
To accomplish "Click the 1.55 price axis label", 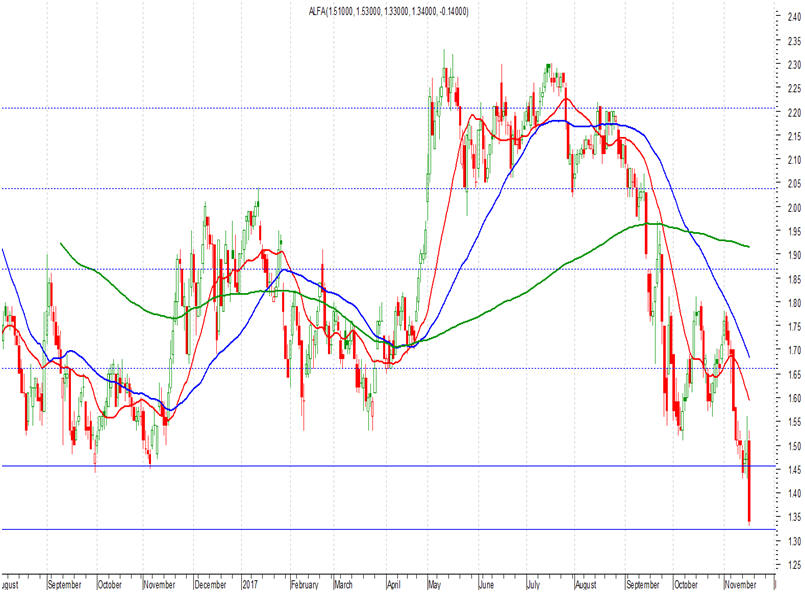I will (x=794, y=422).
